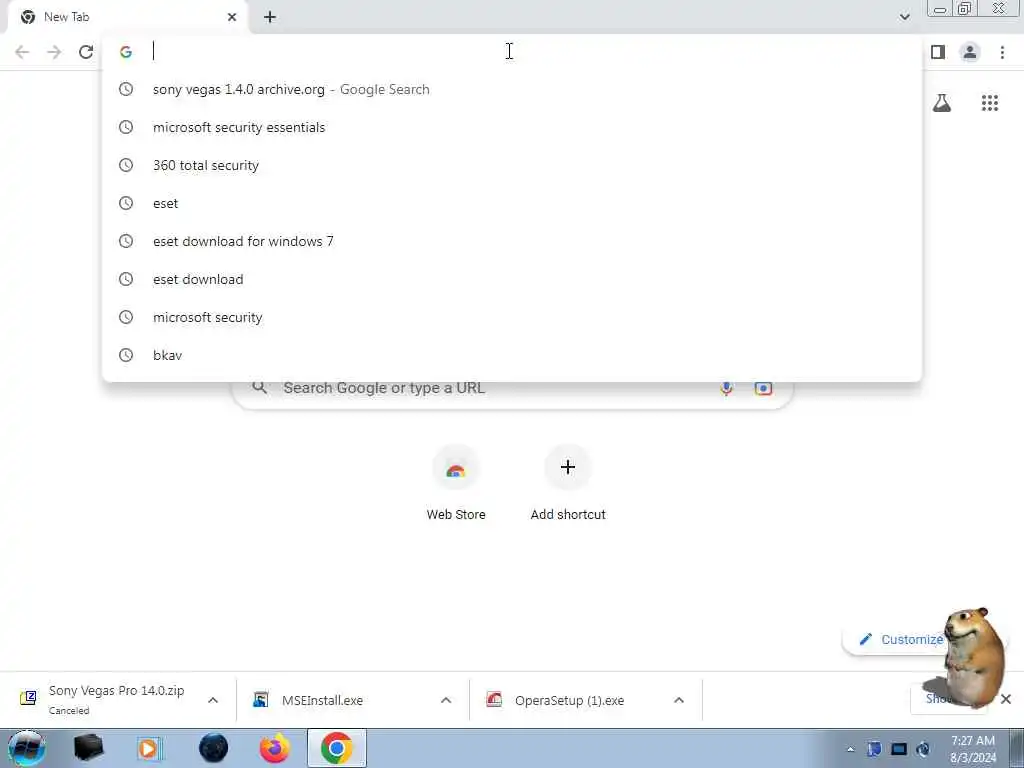
Task: Select the New Tab tab
Action: (x=129, y=17)
